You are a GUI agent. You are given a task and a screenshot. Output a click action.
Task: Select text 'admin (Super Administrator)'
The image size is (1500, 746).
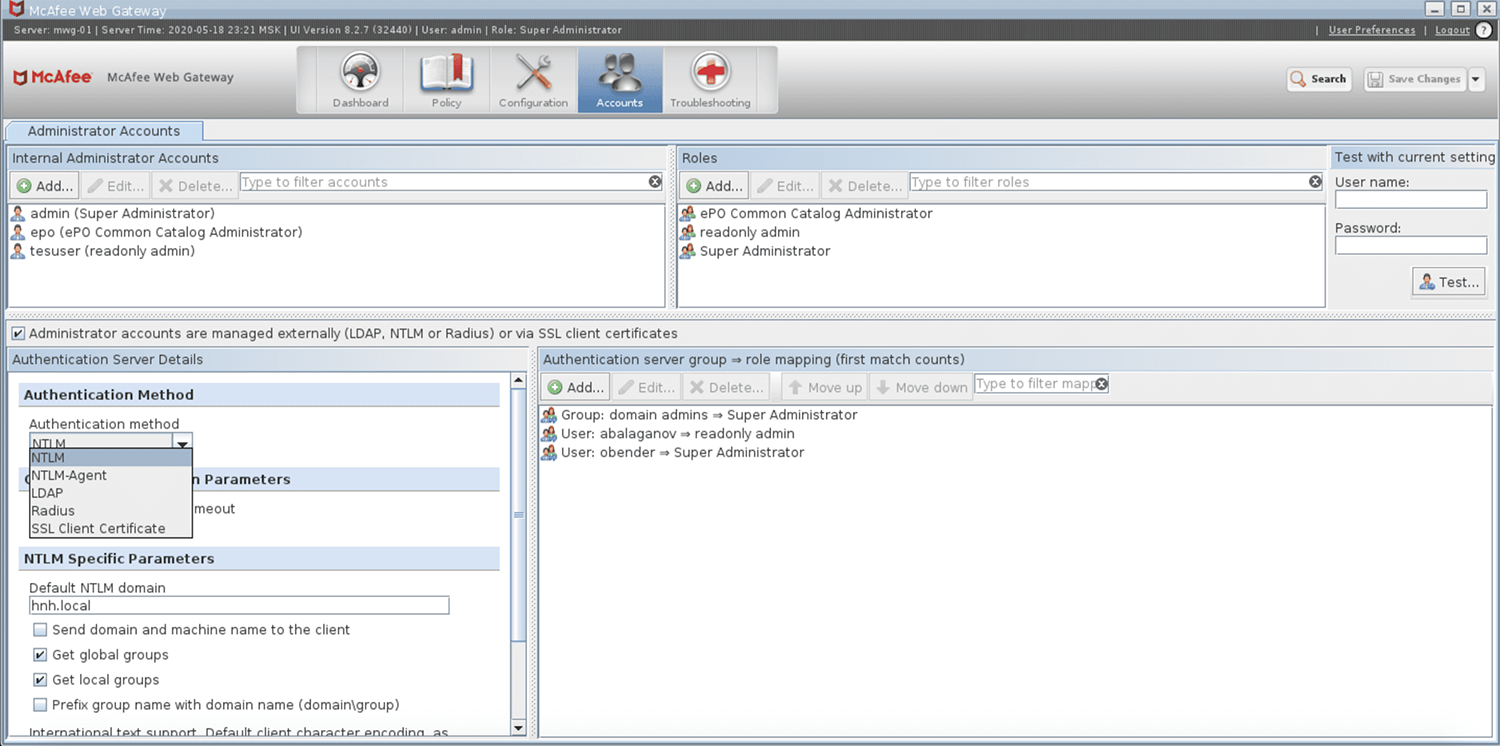click(122, 214)
